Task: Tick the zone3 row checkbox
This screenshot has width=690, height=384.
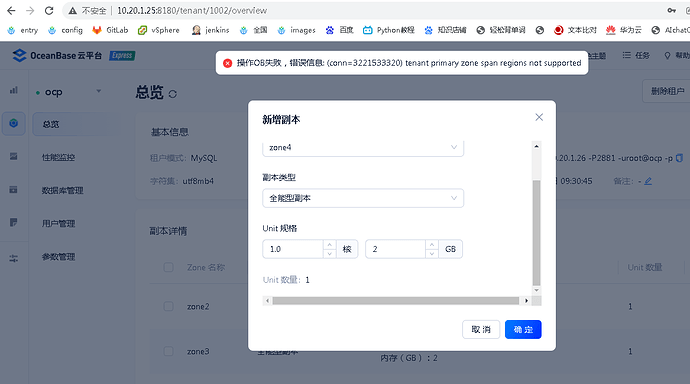Action: pyautogui.click(x=168, y=351)
